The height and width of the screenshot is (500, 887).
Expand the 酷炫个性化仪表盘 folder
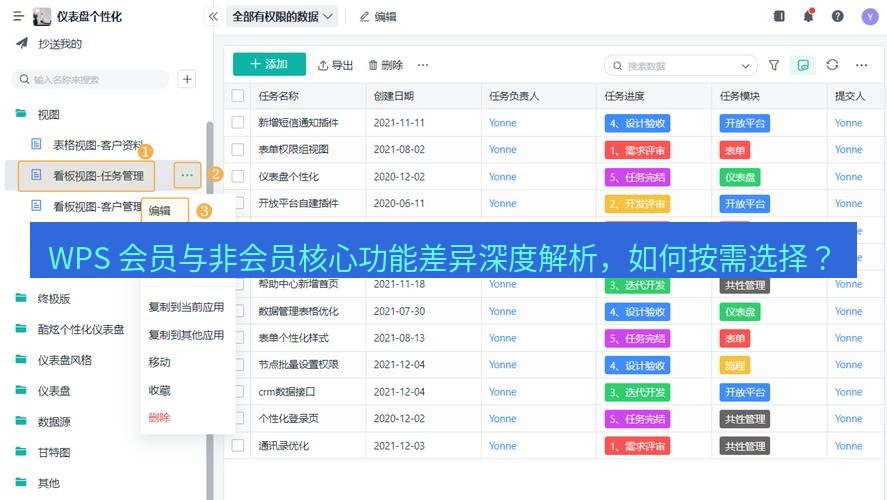[81, 329]
